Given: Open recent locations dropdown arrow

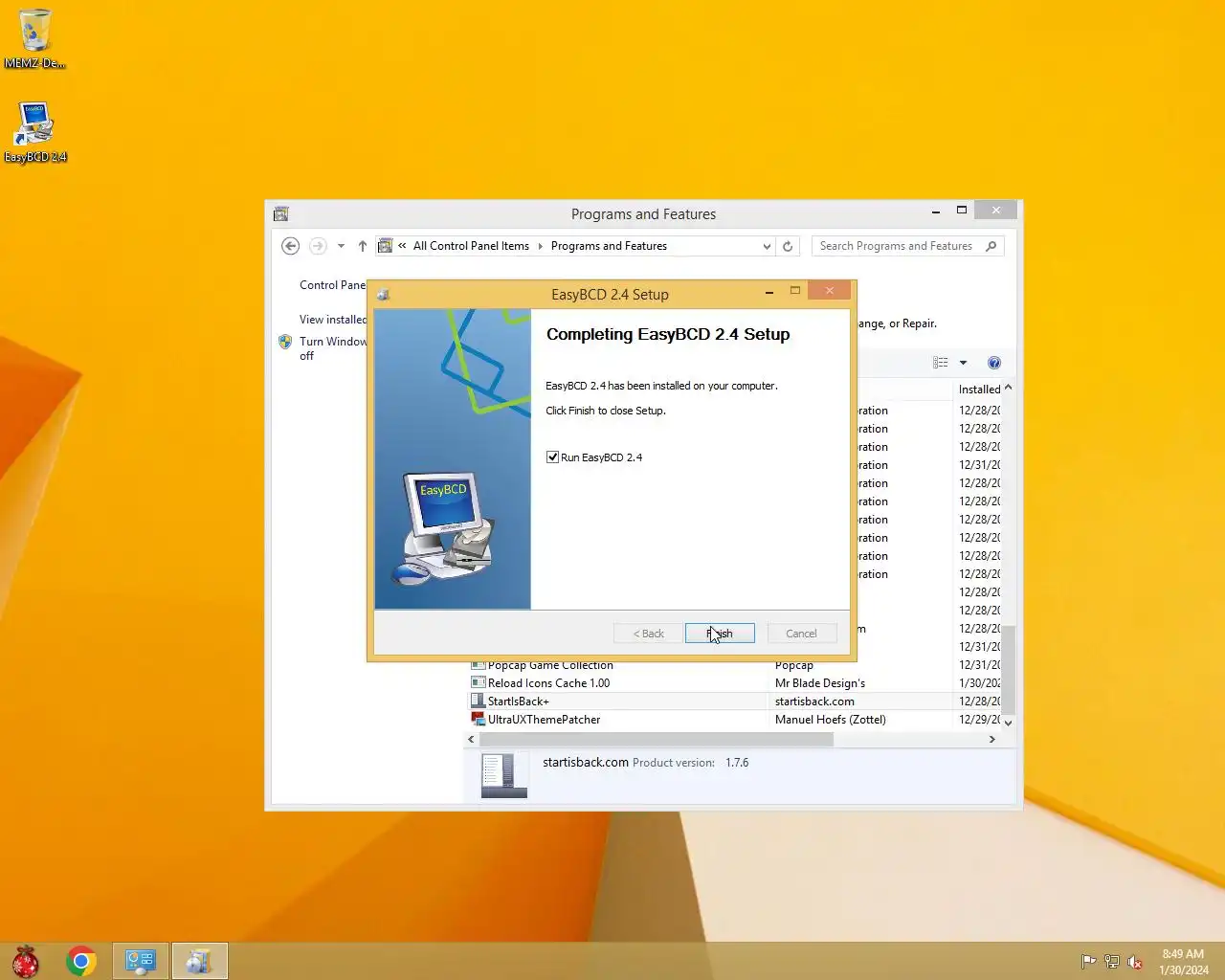Looking at the screenshot, I should click(341, 246).
